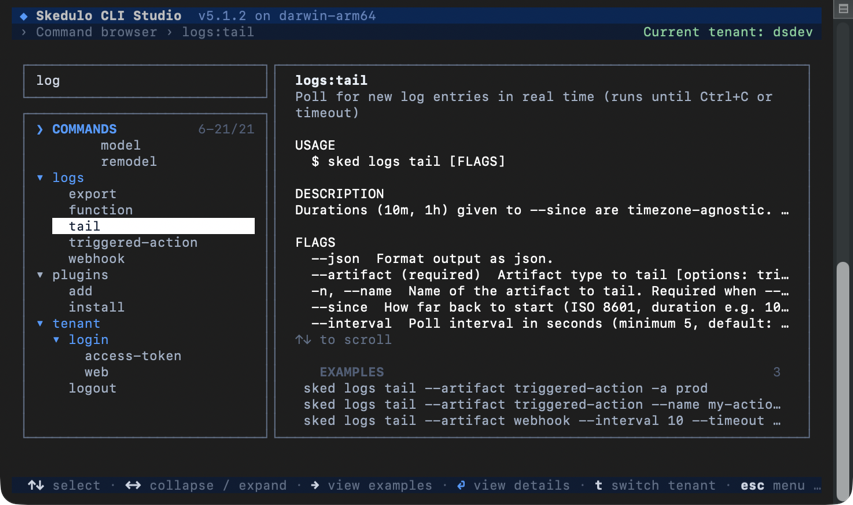The image size is (853, 505).
Task: Collapse the tenant tree group
Action: [40, 323]
